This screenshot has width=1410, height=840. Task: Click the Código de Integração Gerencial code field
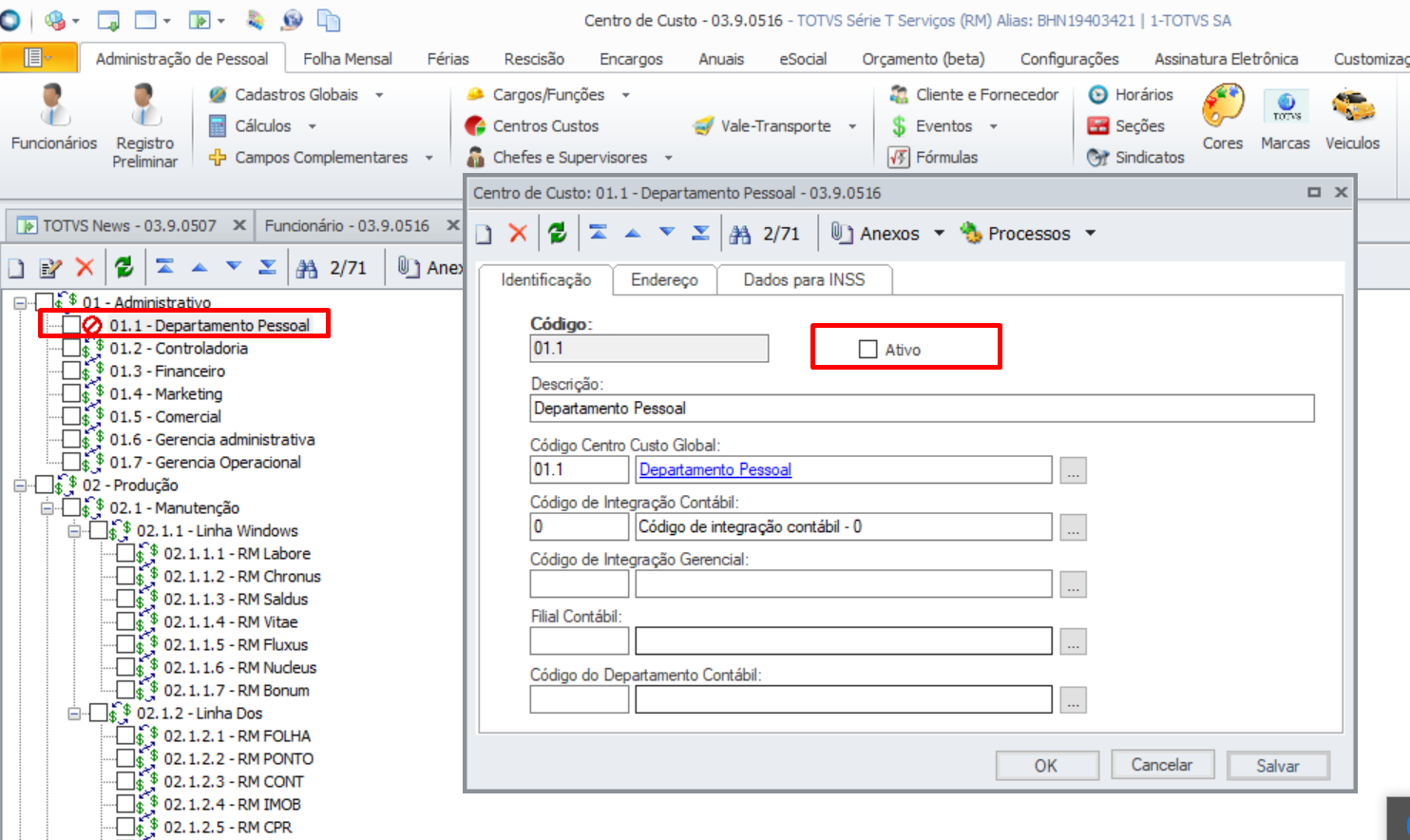(x=579, y=584)
